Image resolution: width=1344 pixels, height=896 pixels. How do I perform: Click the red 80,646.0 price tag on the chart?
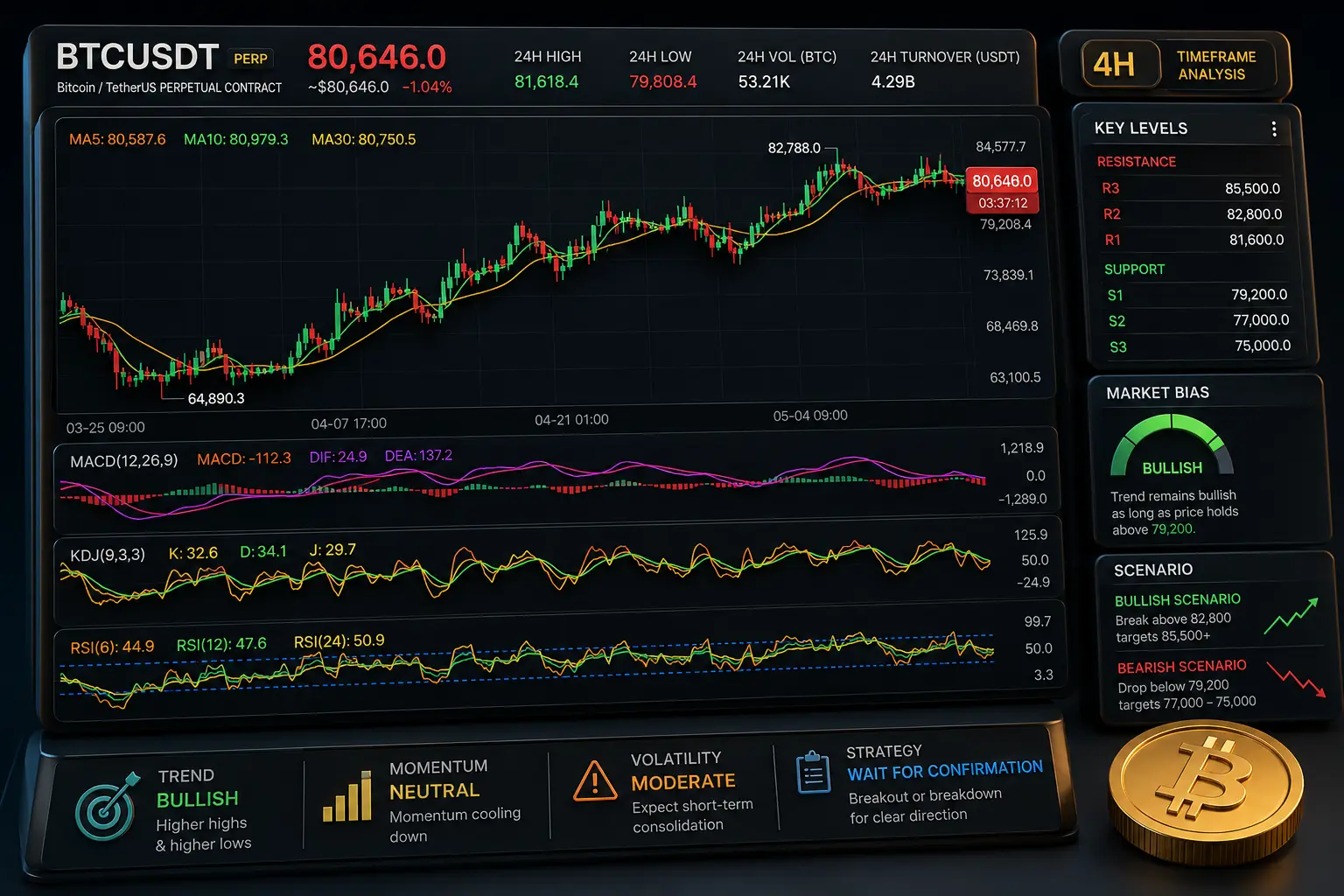(1002, 181)
